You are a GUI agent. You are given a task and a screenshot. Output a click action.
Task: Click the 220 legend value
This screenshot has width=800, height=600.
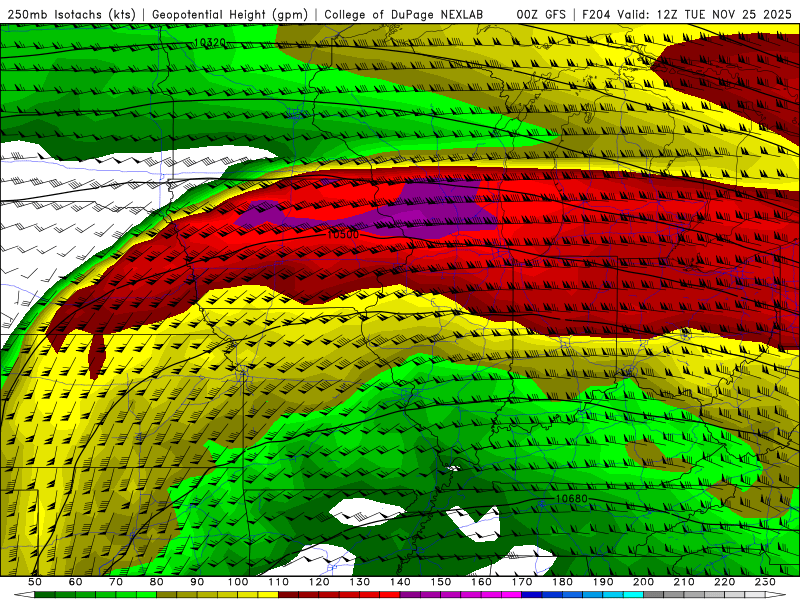coord(724,582)
